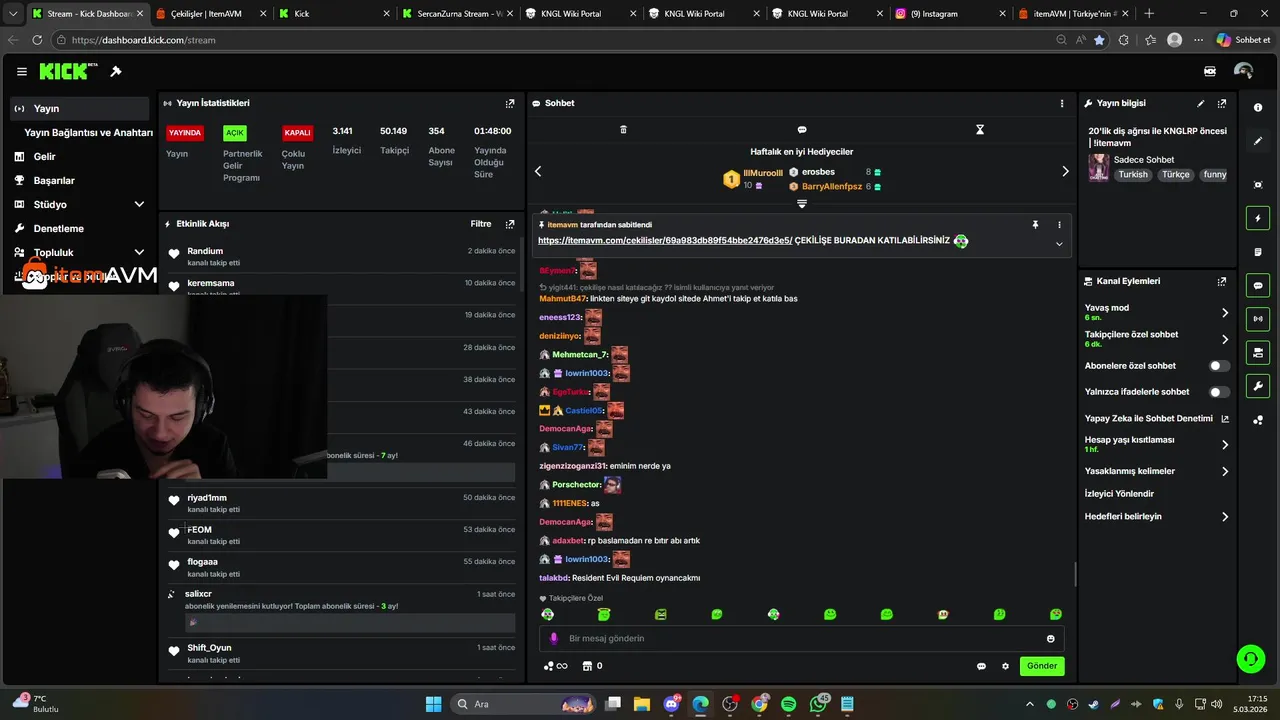Toggle the wrench widget in right sidebar
Image resolution: width=1280 pixels, height=720 pixels.
pos(1258,386)
